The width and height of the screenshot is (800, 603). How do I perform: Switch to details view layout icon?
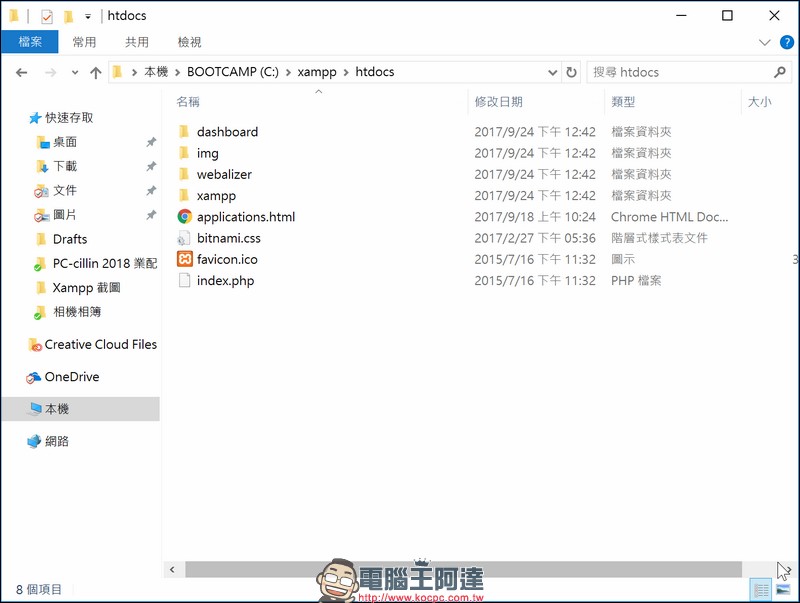pyautogui.click(x=761, y=590)
